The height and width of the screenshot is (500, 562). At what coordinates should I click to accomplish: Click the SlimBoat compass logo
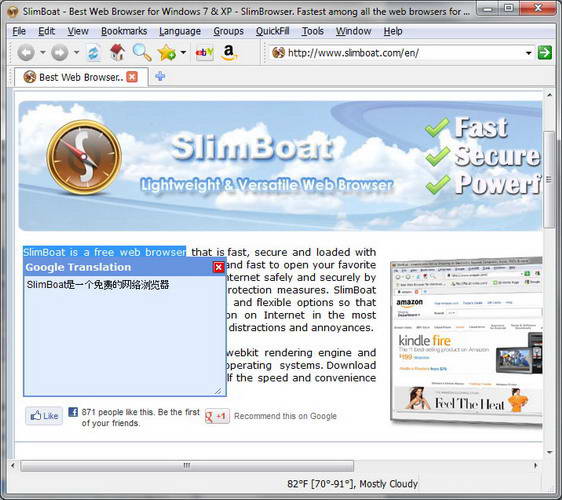[84, 157]
